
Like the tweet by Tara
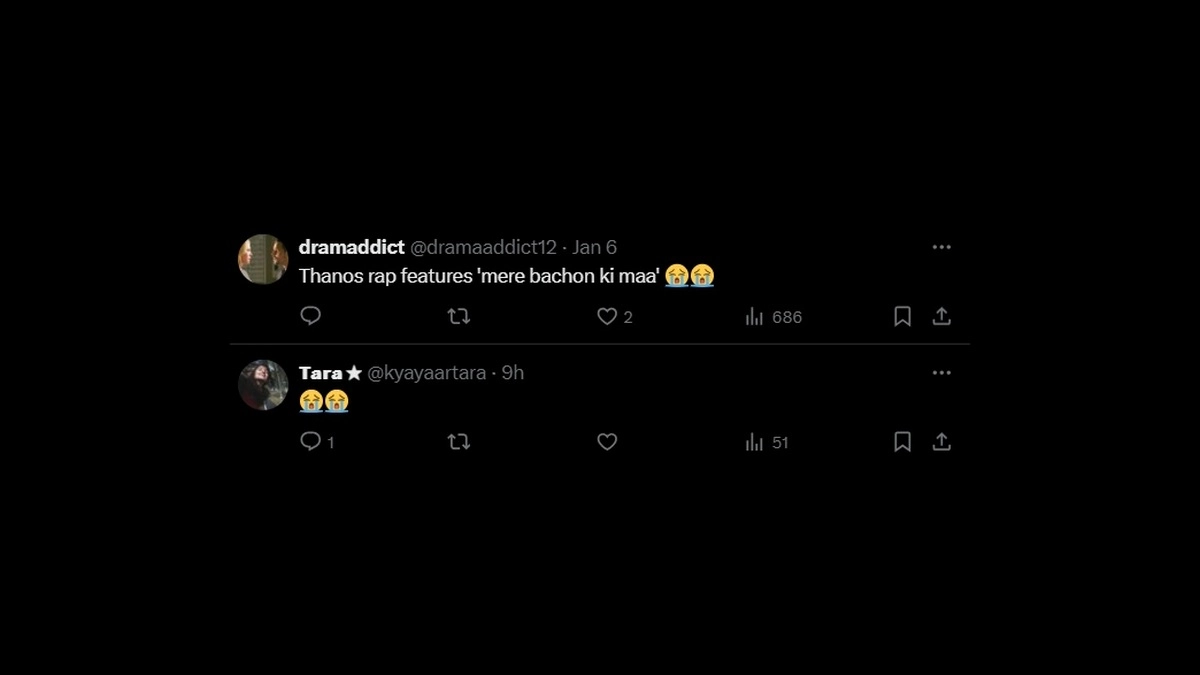[607, 441]
